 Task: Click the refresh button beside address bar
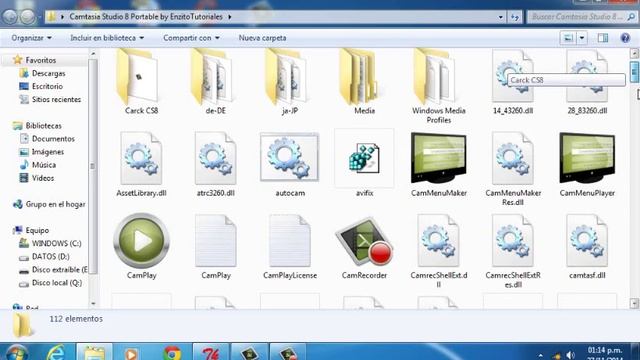[515, 17]
